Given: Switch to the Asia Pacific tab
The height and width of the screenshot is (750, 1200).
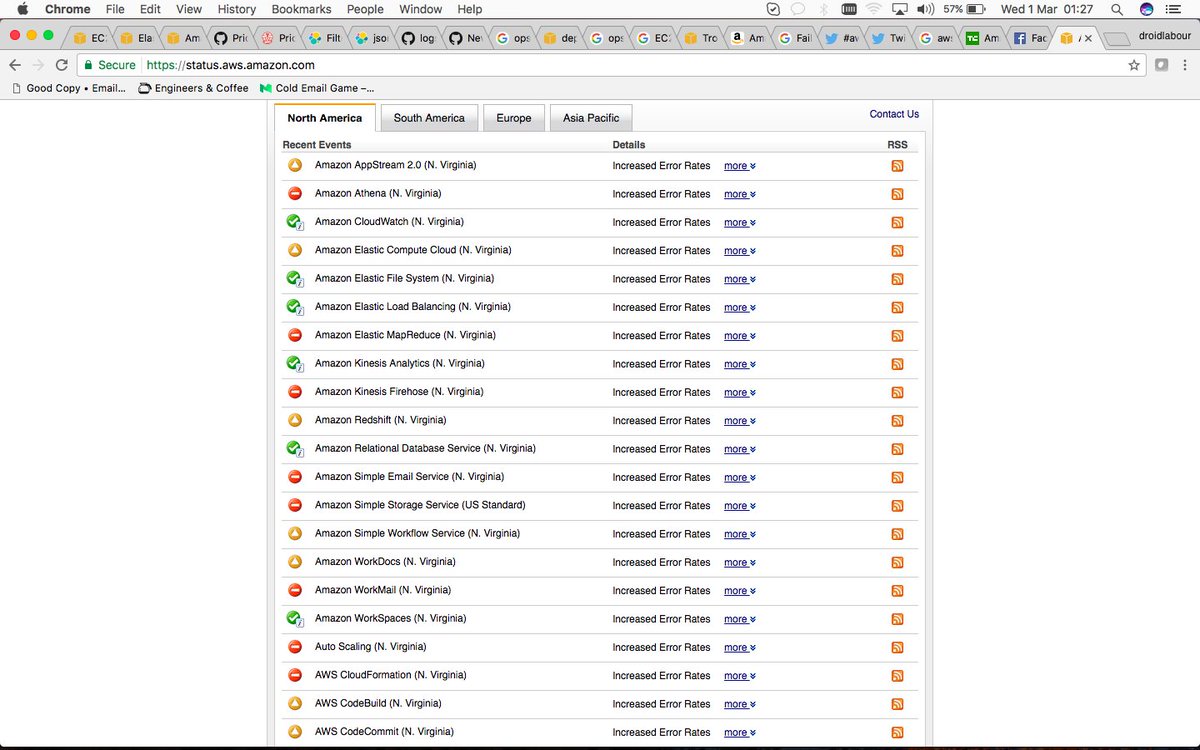Looking at the screenshot, I should (591, 118).
